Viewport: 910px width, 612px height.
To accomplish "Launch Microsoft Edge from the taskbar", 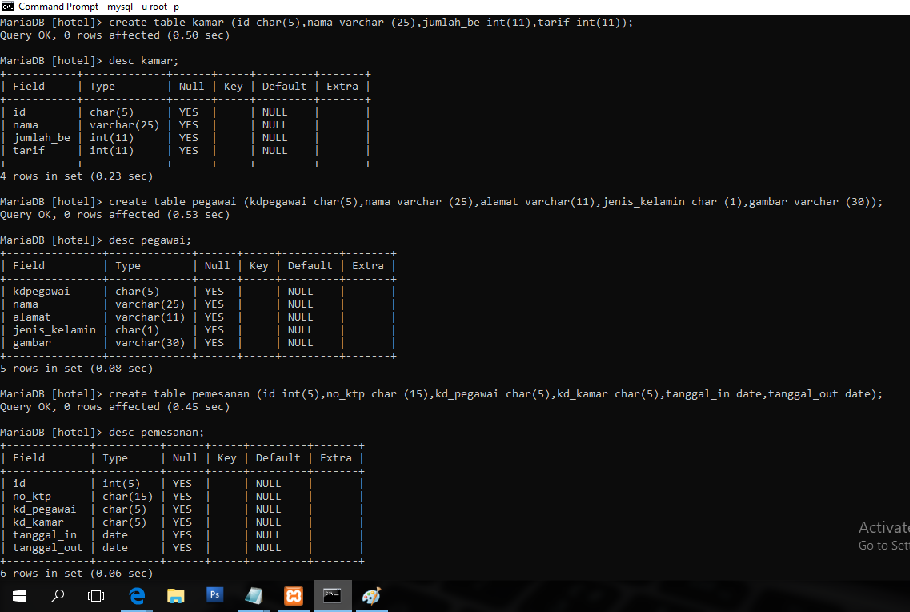I will click(x=137, y=596).
